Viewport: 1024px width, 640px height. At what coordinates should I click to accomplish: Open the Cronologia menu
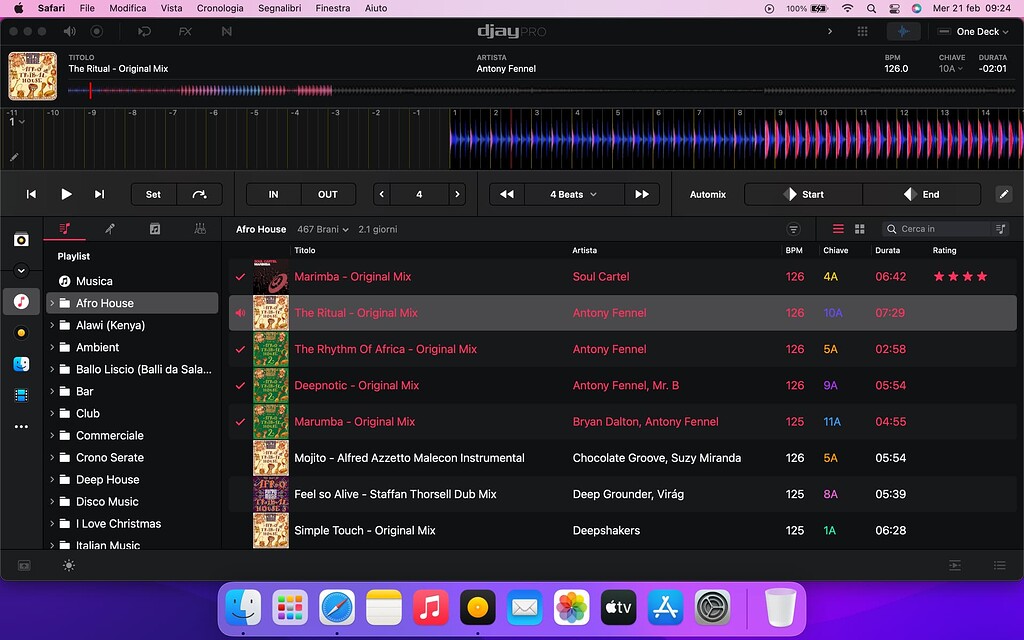(220, 8)
